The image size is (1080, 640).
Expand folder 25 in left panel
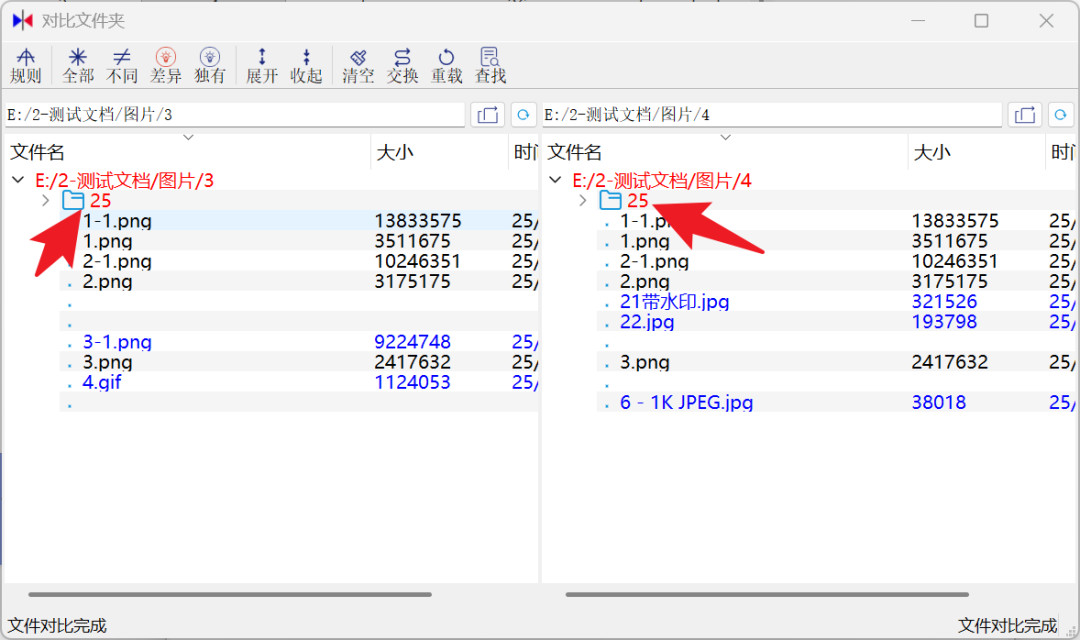coord(44,201)
